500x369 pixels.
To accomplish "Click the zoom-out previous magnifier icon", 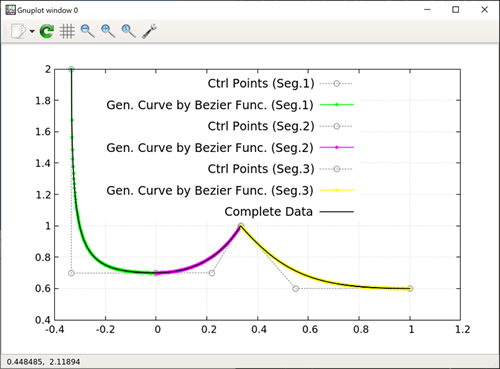I will click(87, 31).
